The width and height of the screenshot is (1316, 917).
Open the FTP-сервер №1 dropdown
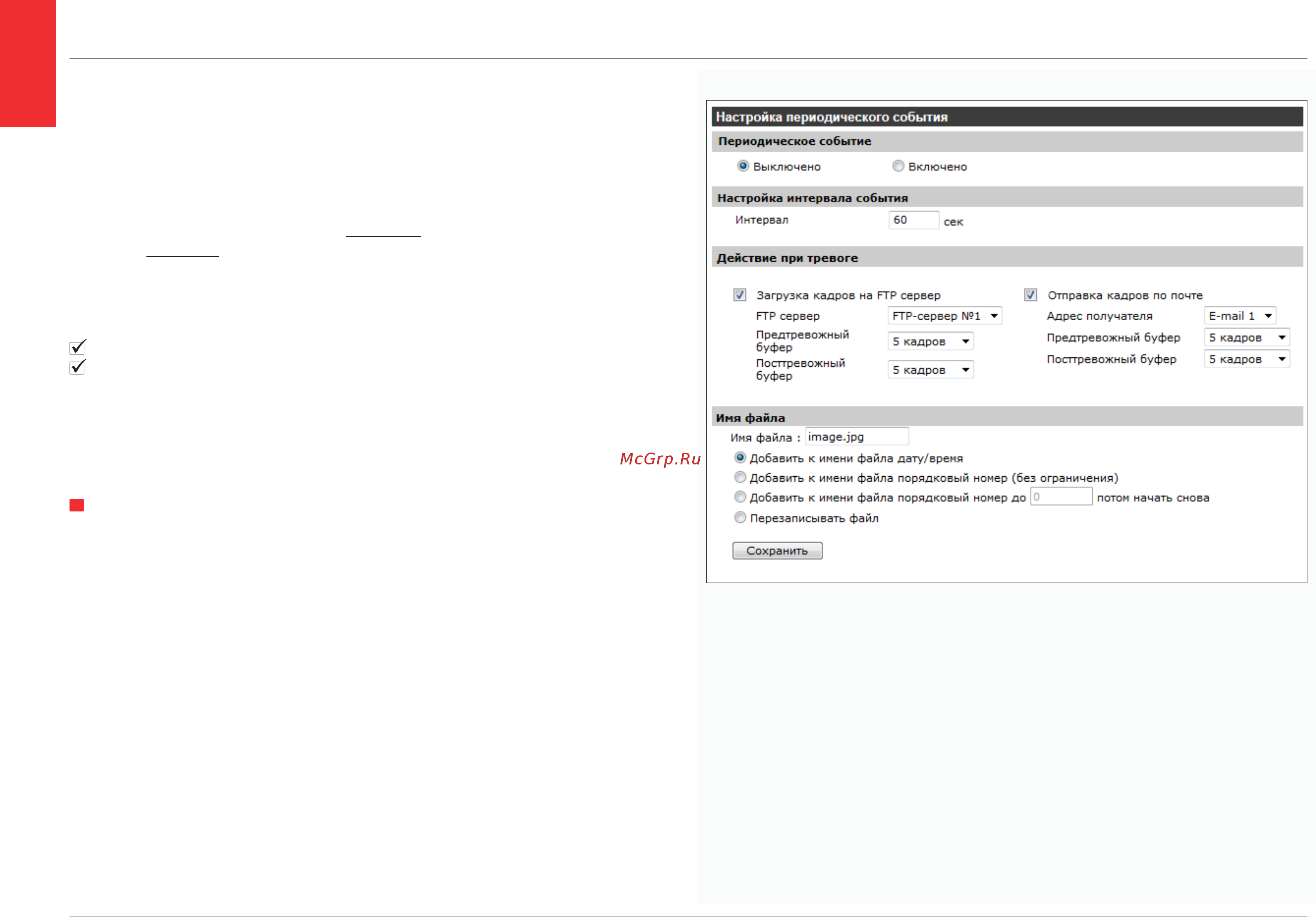click(945, 316)
